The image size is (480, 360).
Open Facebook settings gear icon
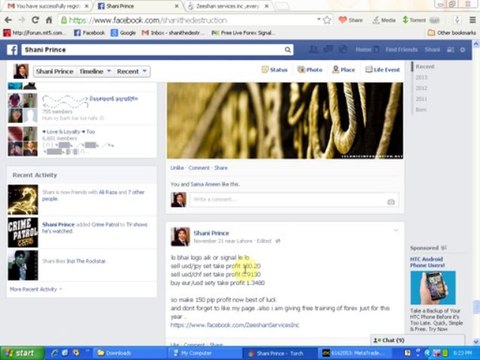(x=462, y=50)
